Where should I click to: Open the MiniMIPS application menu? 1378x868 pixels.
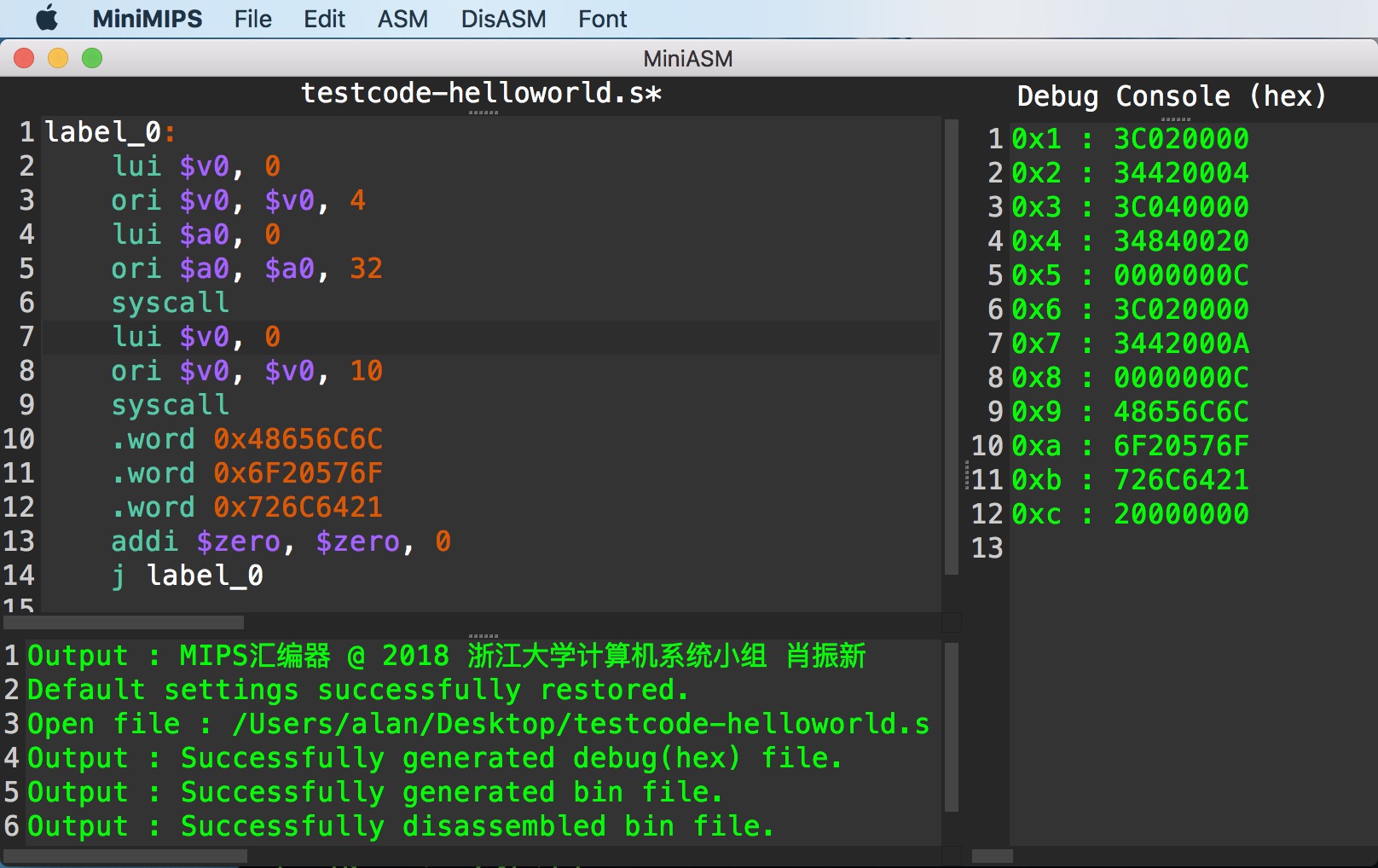click(148, 19)
